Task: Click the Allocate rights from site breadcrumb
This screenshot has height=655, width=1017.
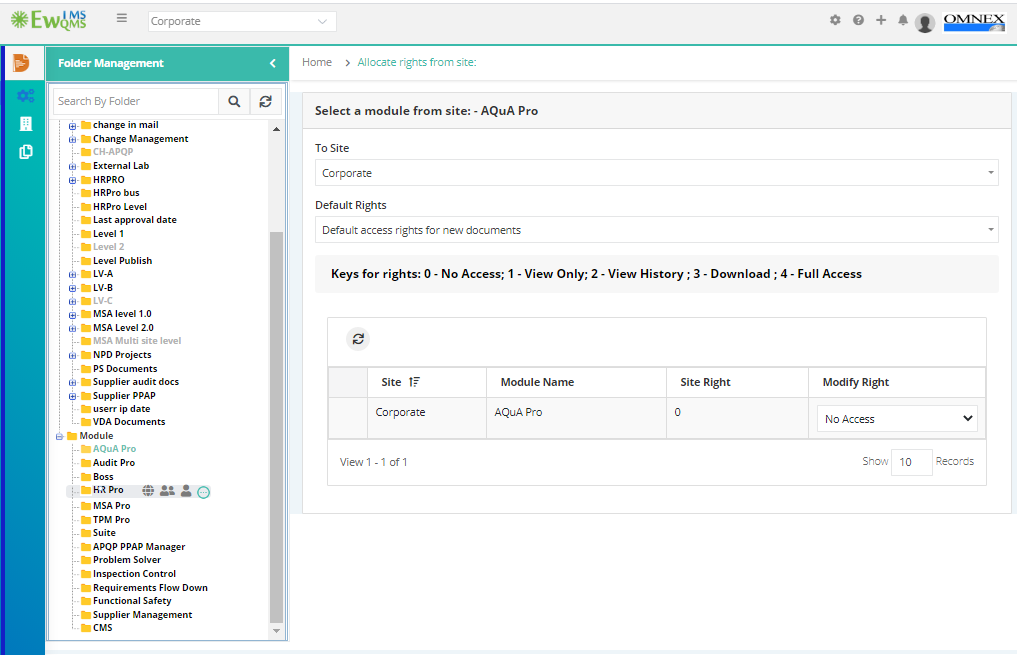Action: pyautogui.click(x=417, y=62)
